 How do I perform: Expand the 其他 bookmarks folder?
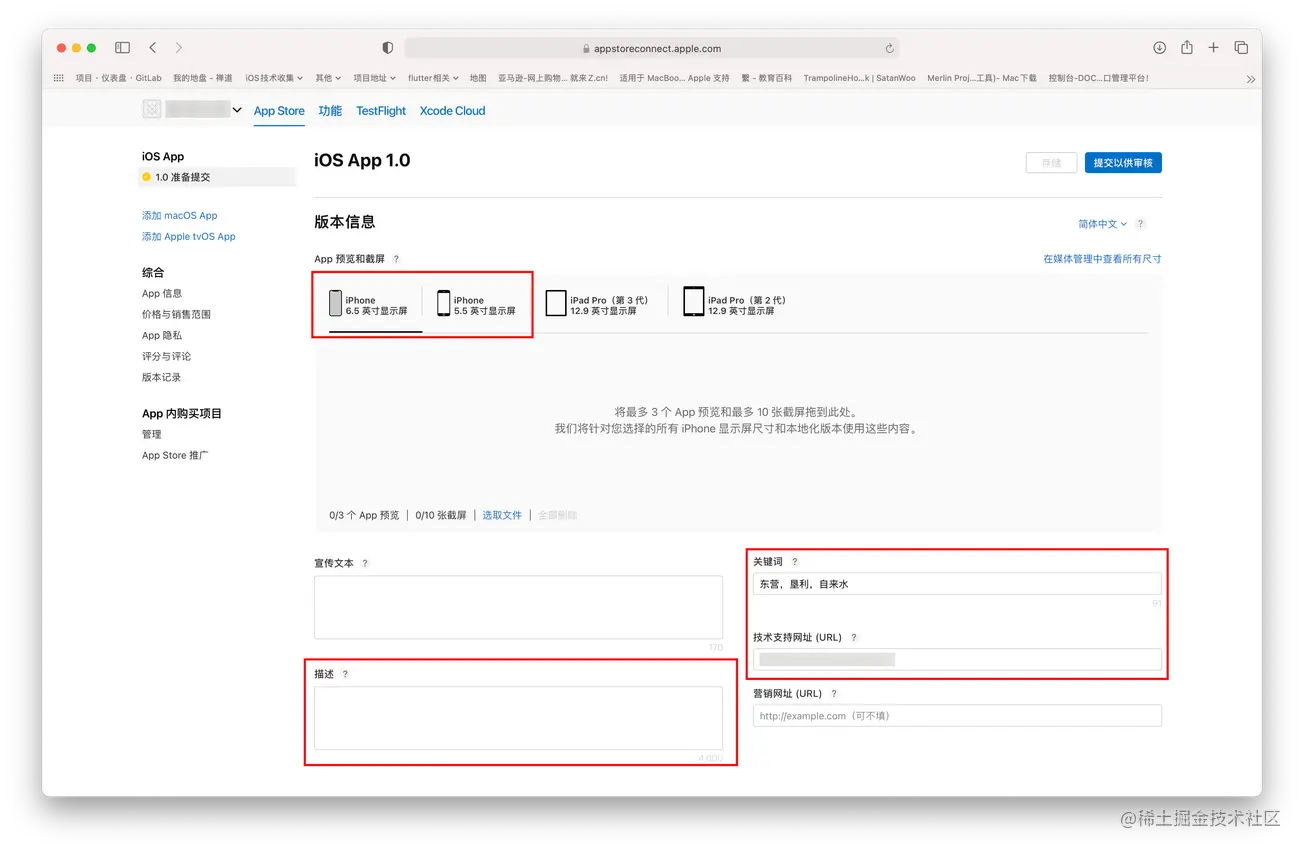[328, 78]
